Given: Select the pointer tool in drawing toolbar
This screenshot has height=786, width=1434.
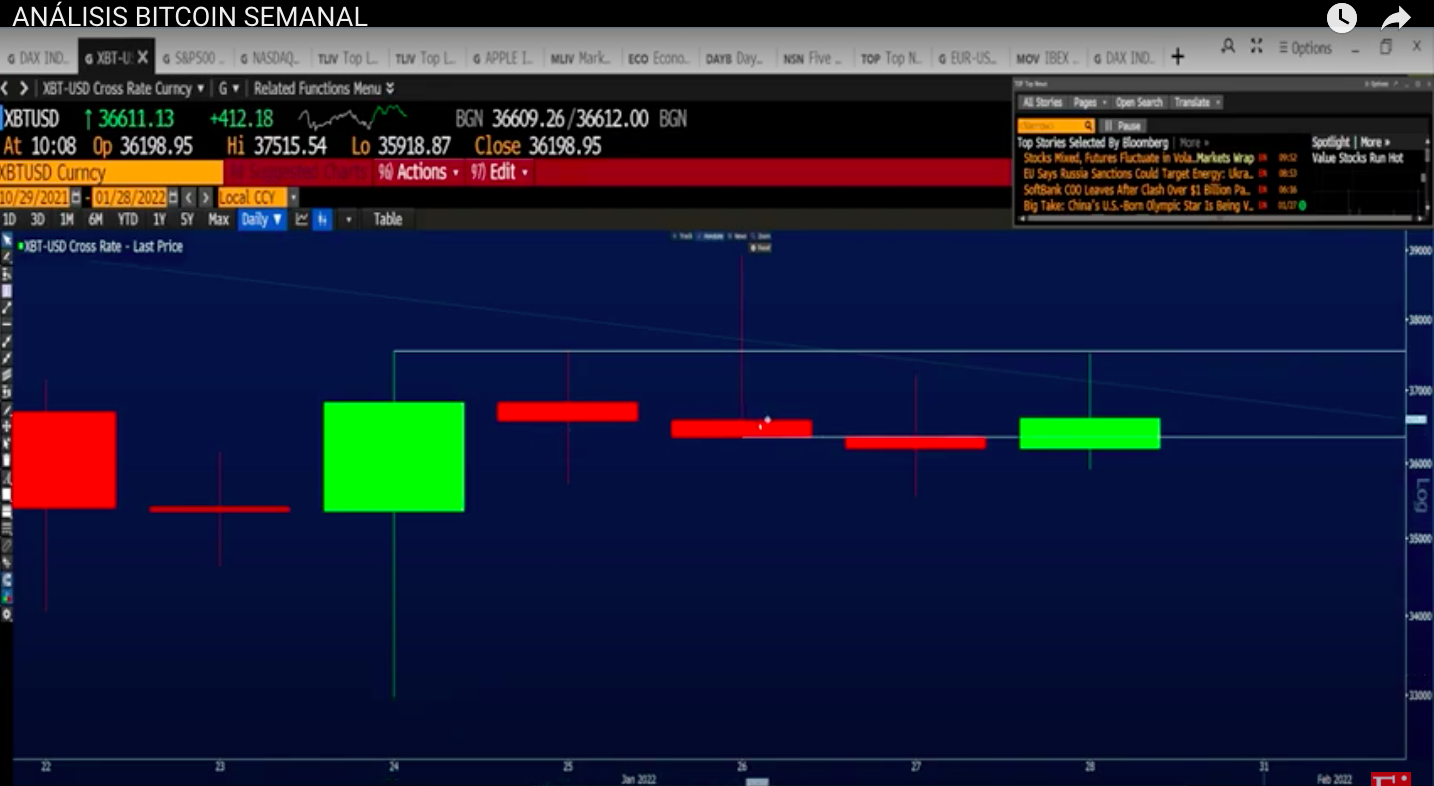Looking at the screenshot, I should [7, 241].
